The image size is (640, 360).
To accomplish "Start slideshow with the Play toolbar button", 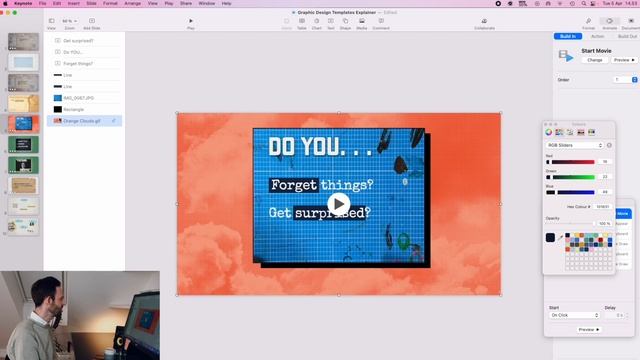I will tap(191, 21).
